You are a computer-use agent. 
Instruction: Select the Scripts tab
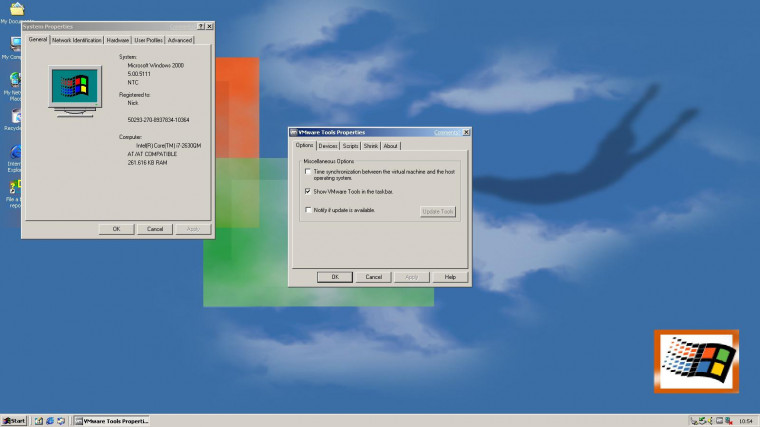[x=351, y=146]
